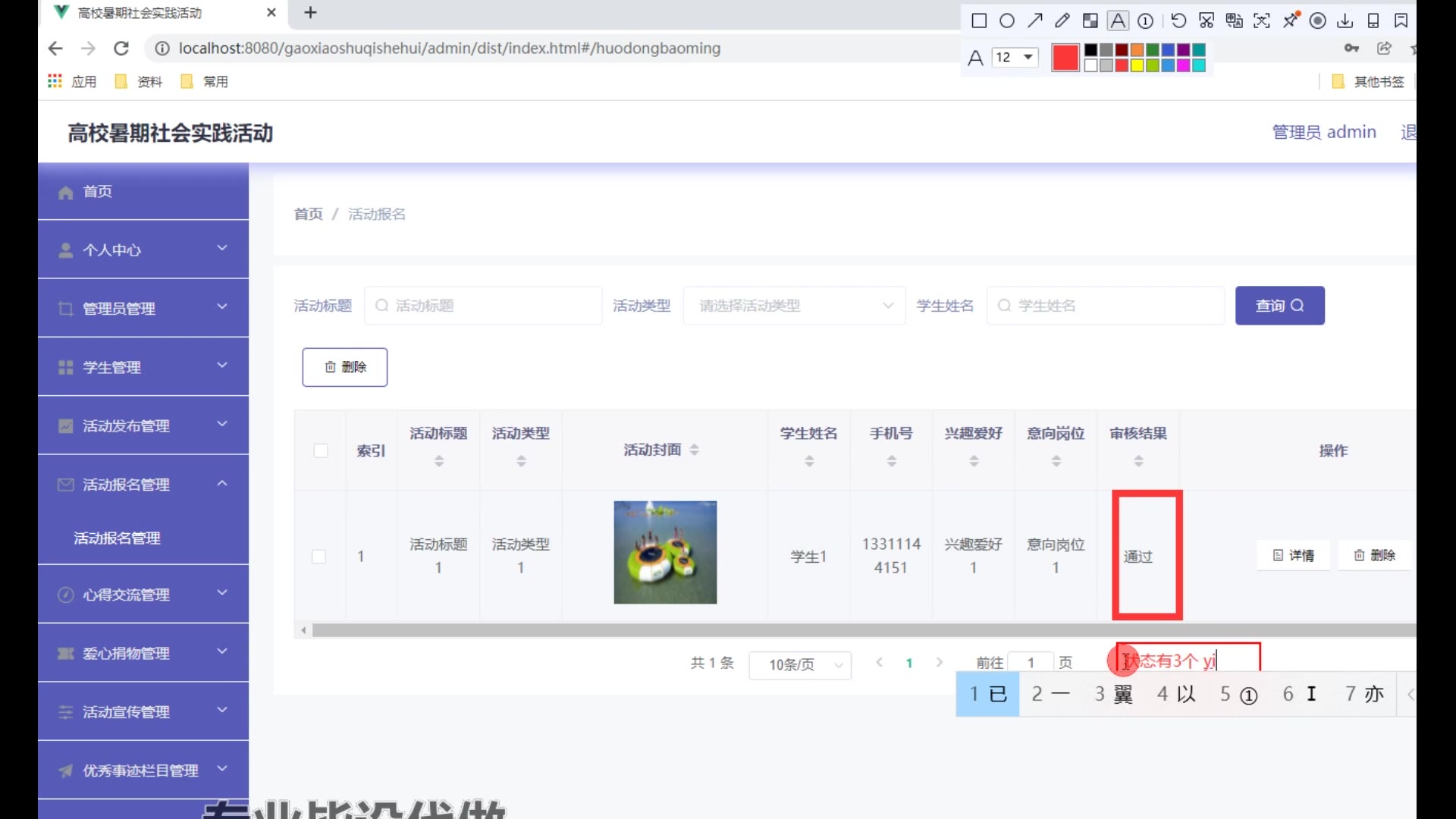Sort by 手机号 column arrows
The width and height of the screenshot is (1456, 819).
892,461
